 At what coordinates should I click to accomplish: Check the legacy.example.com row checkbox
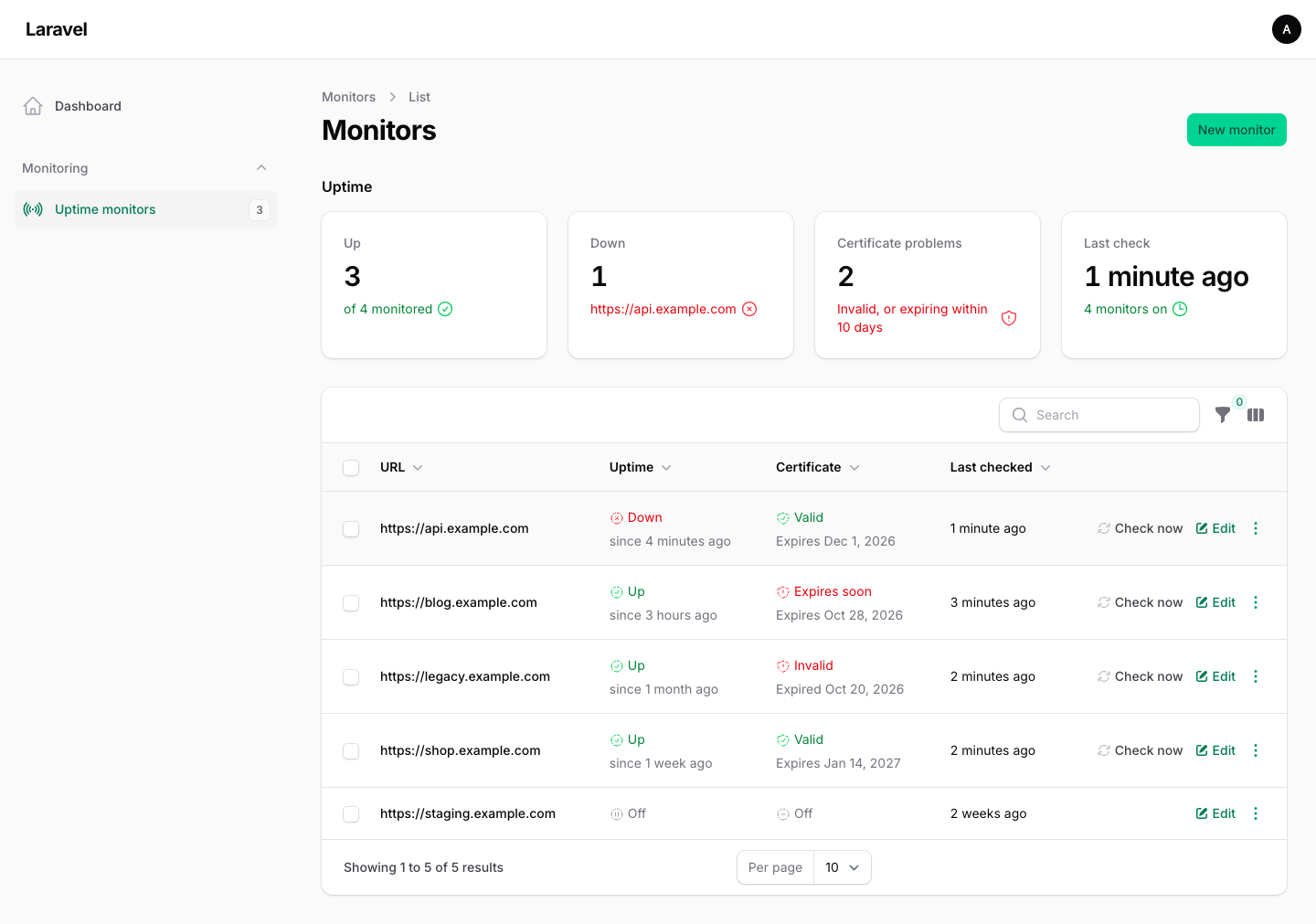[351, 677]
